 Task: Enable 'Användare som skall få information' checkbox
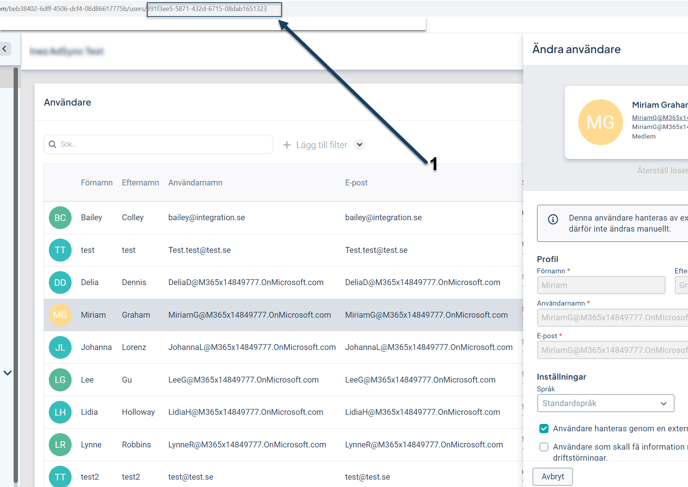(544, 447)
